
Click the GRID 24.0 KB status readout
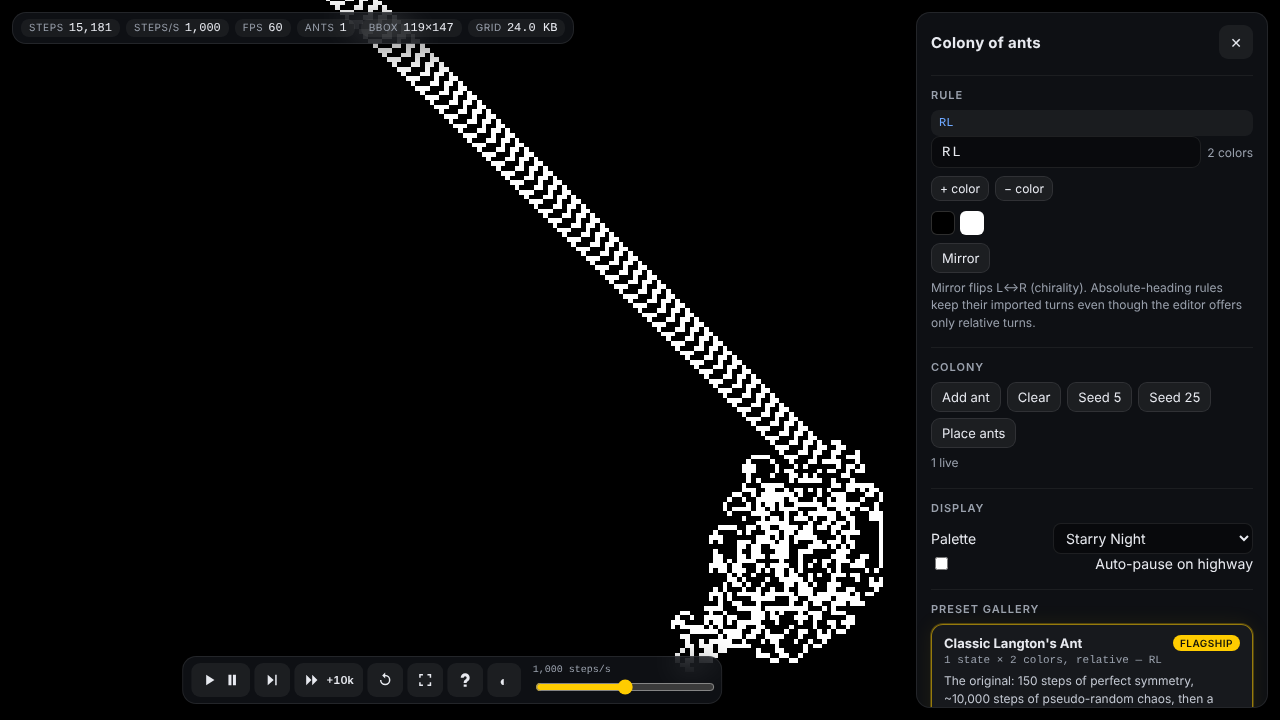pyautogui.click(x=516, y=28)
